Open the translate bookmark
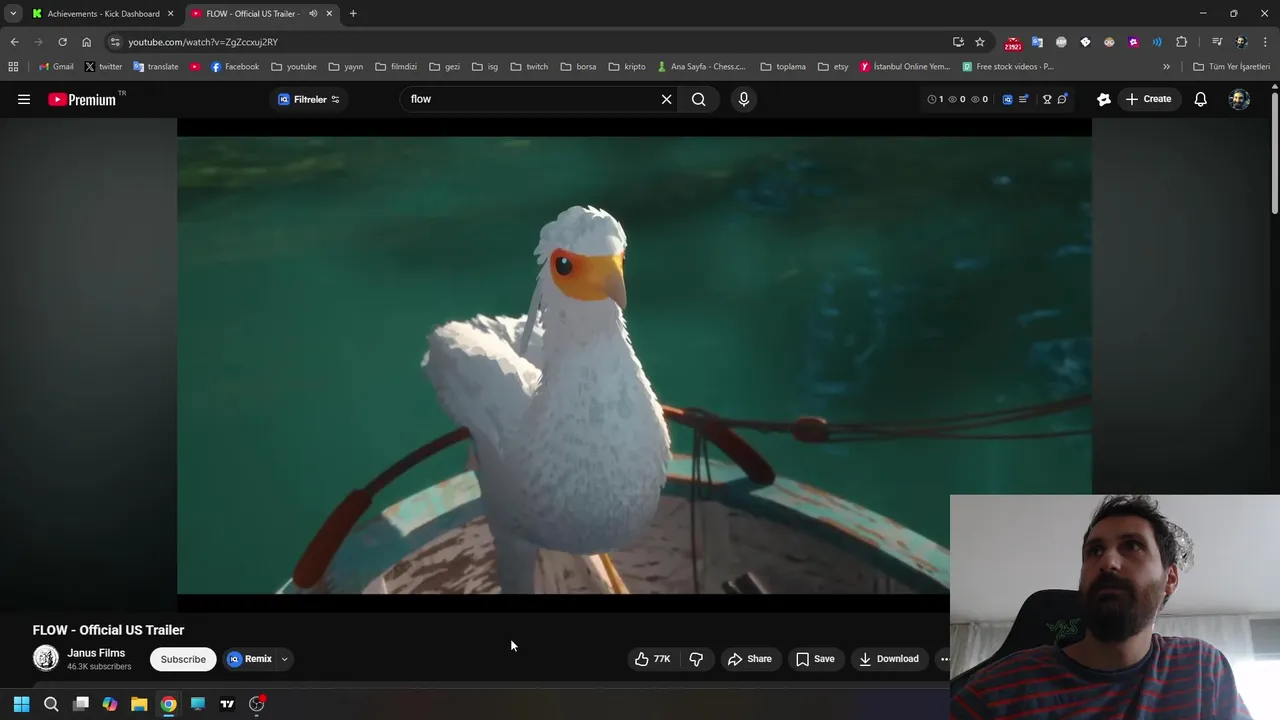The width and height of the screenshot is (1280, 720). [156, 67]
